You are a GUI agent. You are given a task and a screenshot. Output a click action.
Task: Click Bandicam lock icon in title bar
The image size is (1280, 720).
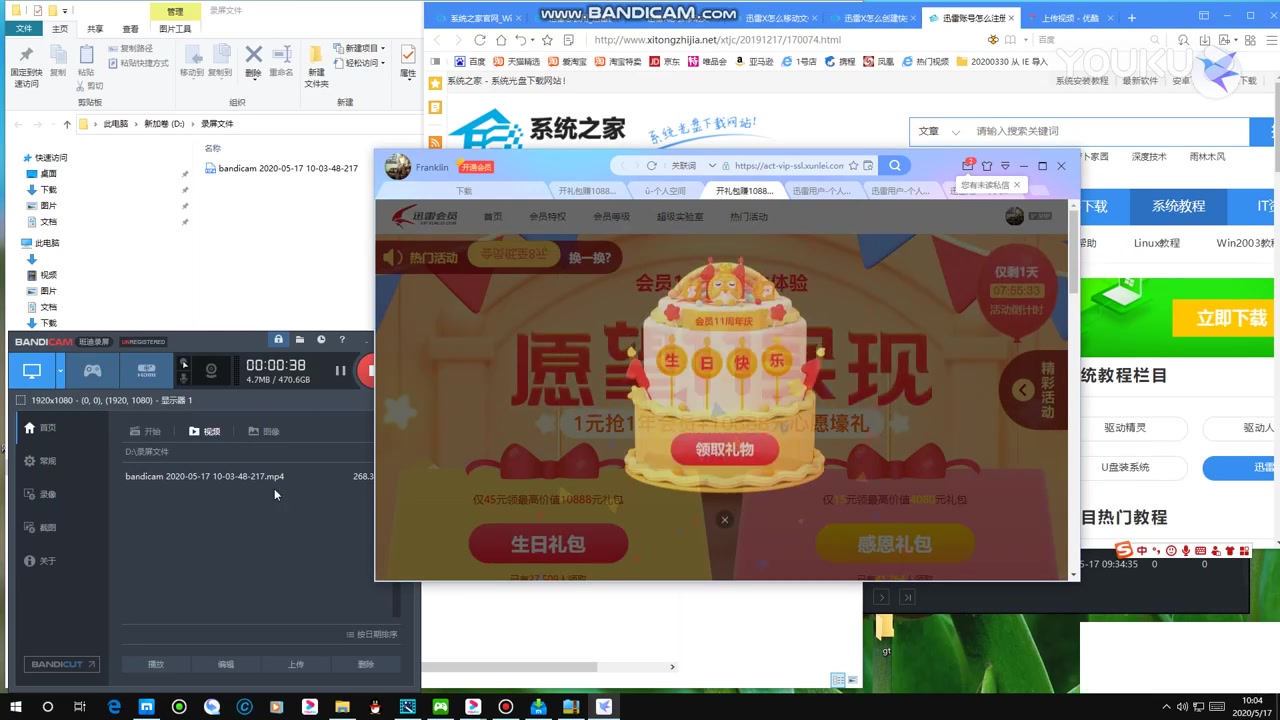click(x=279, y=340)
